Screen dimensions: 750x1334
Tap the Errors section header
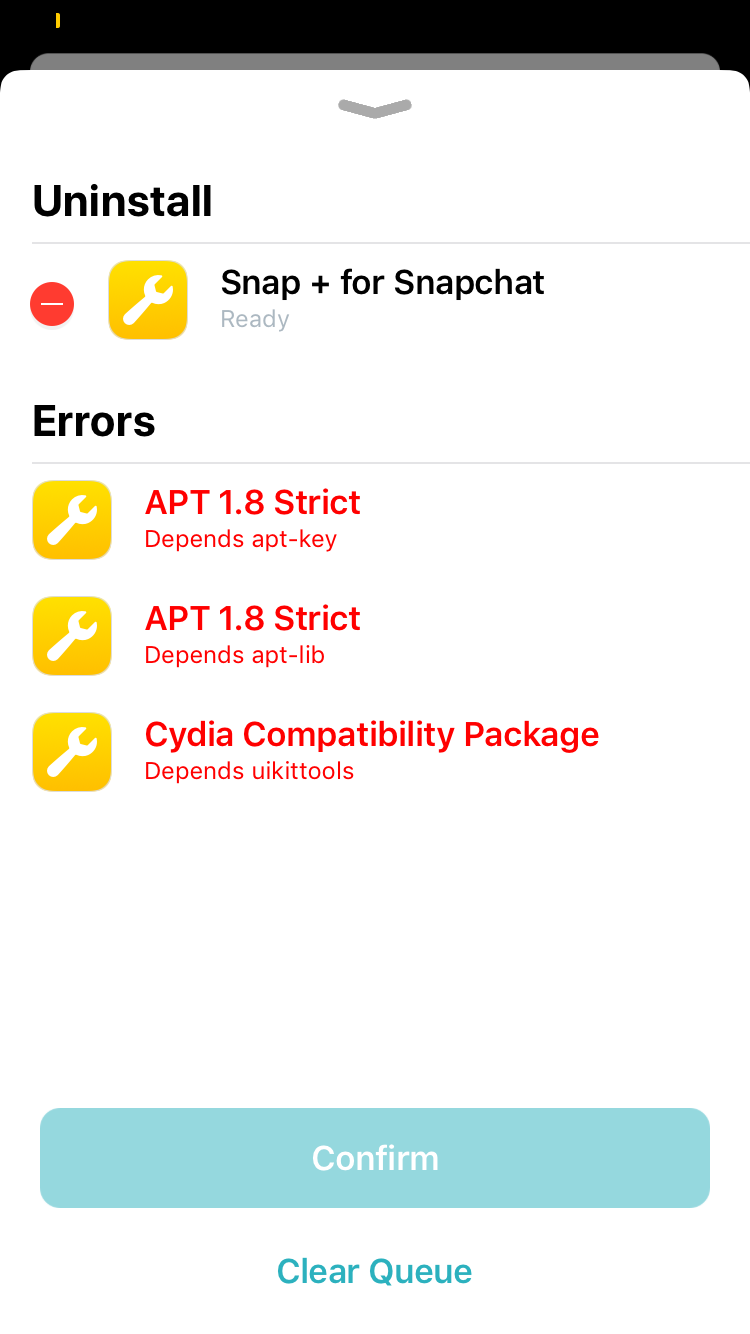pos(94,421)
